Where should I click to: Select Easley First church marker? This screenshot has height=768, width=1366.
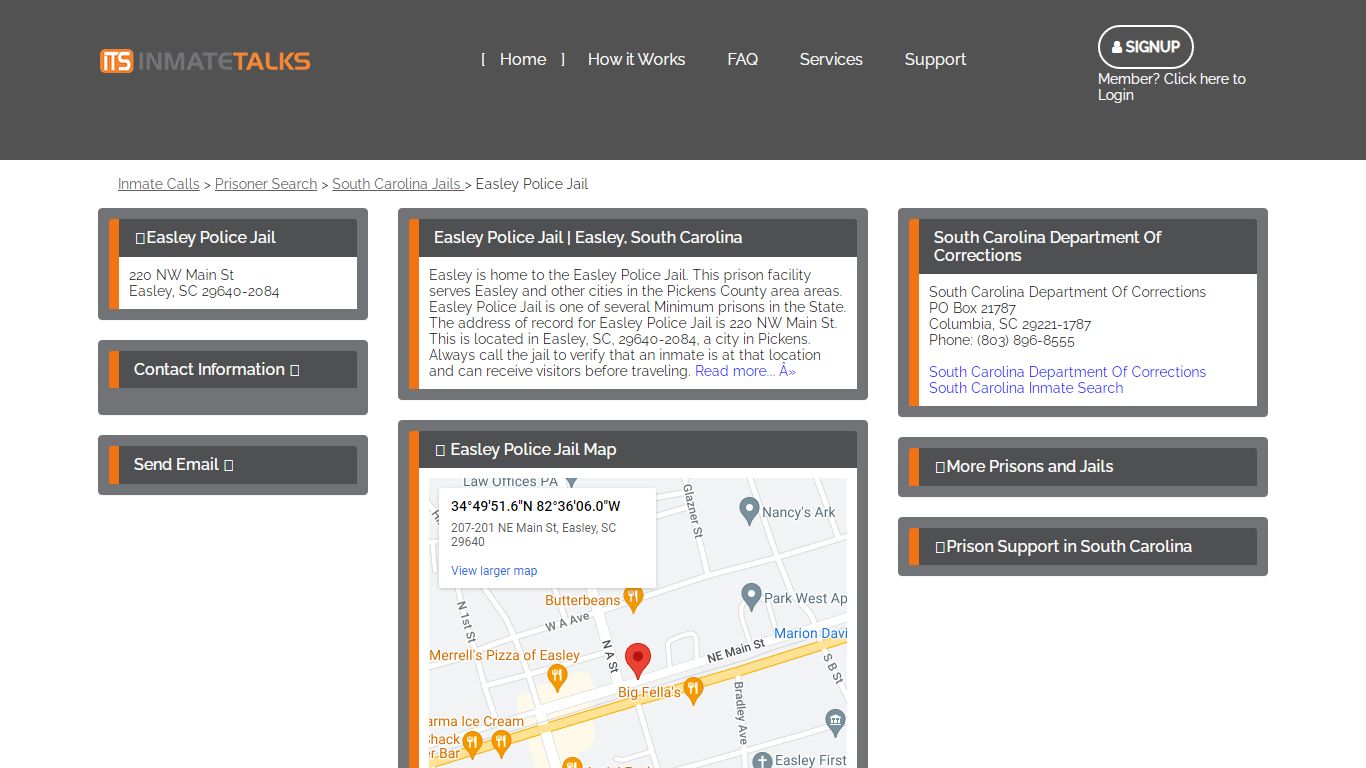coord(762,760)
